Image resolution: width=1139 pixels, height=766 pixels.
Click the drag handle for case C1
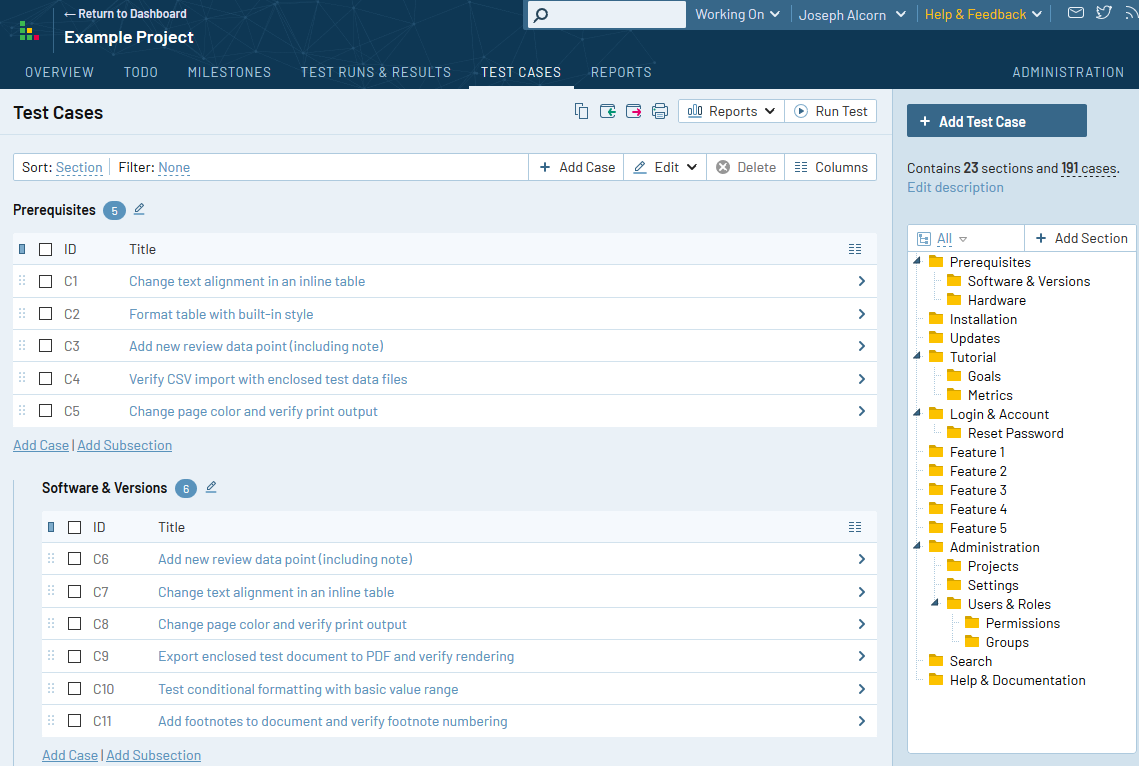tap(22, 280)
